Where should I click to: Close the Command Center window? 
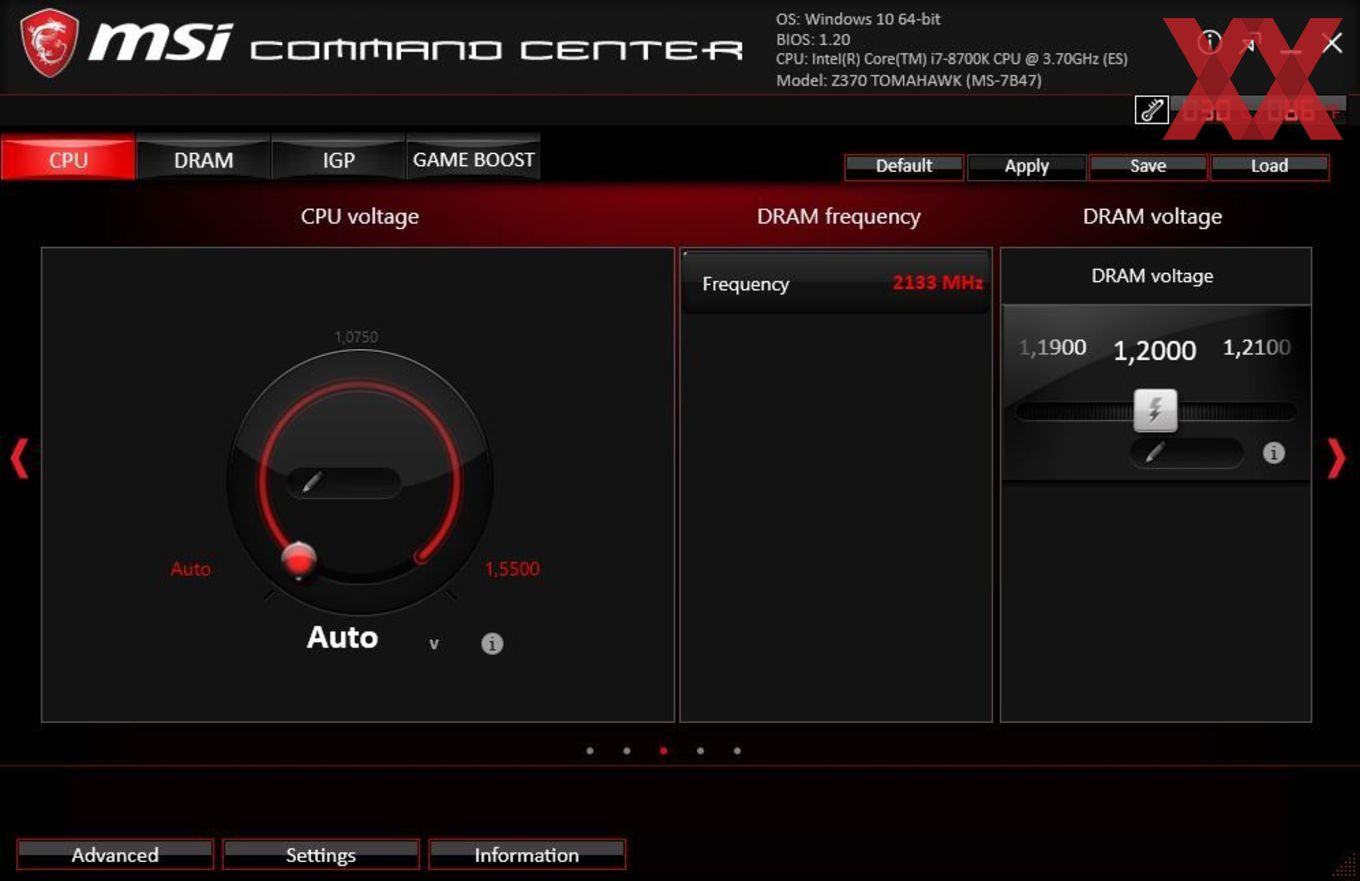pos(1332,43)
